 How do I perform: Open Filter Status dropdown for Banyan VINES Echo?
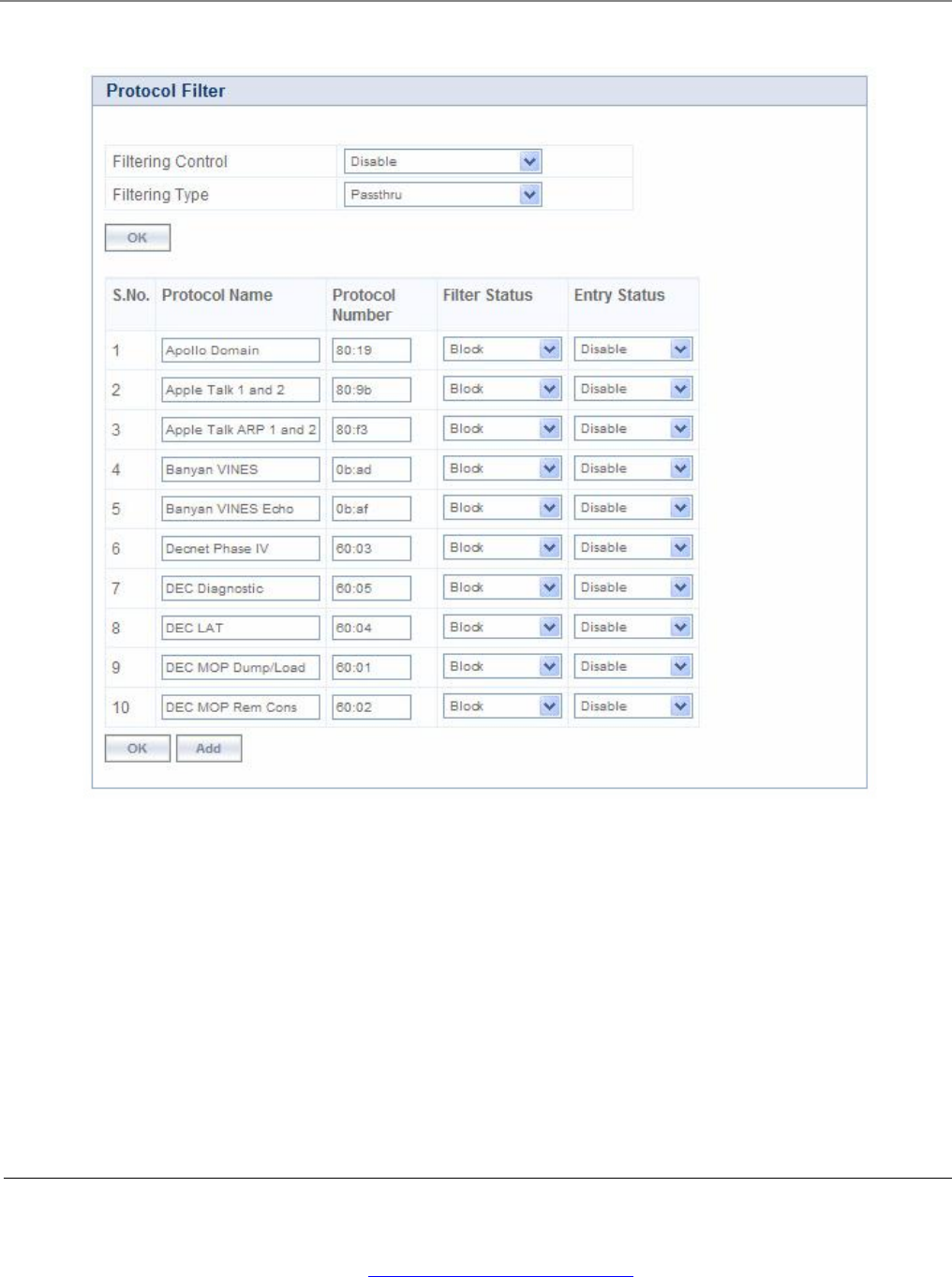tap(502, 508)
